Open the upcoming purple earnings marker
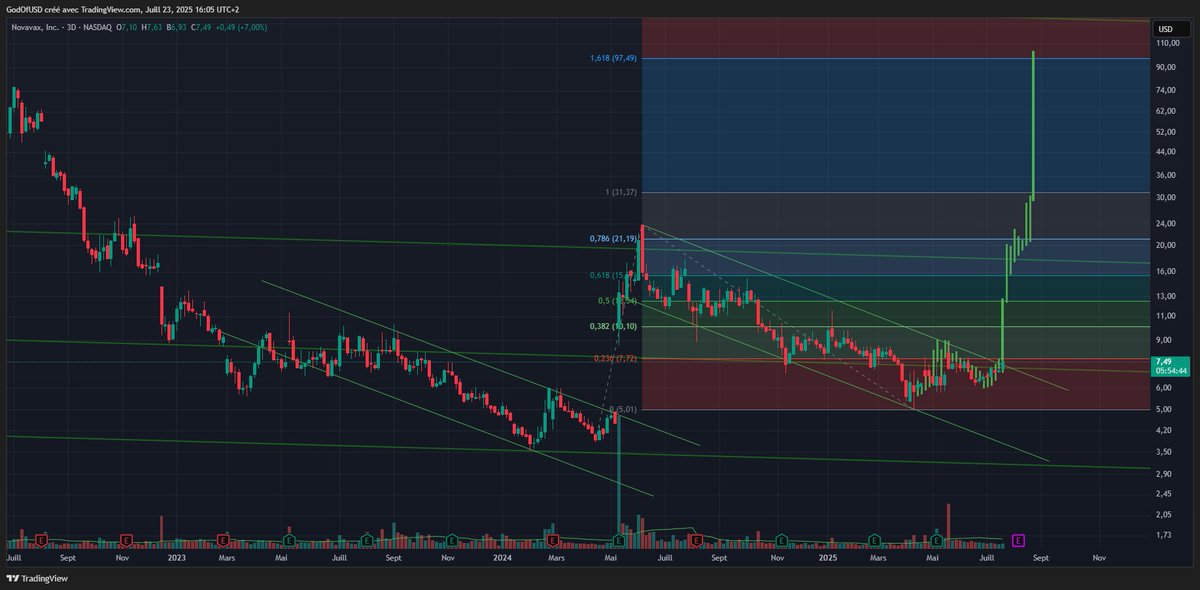Screen dimensions: 1200x590 point(1017,540)
